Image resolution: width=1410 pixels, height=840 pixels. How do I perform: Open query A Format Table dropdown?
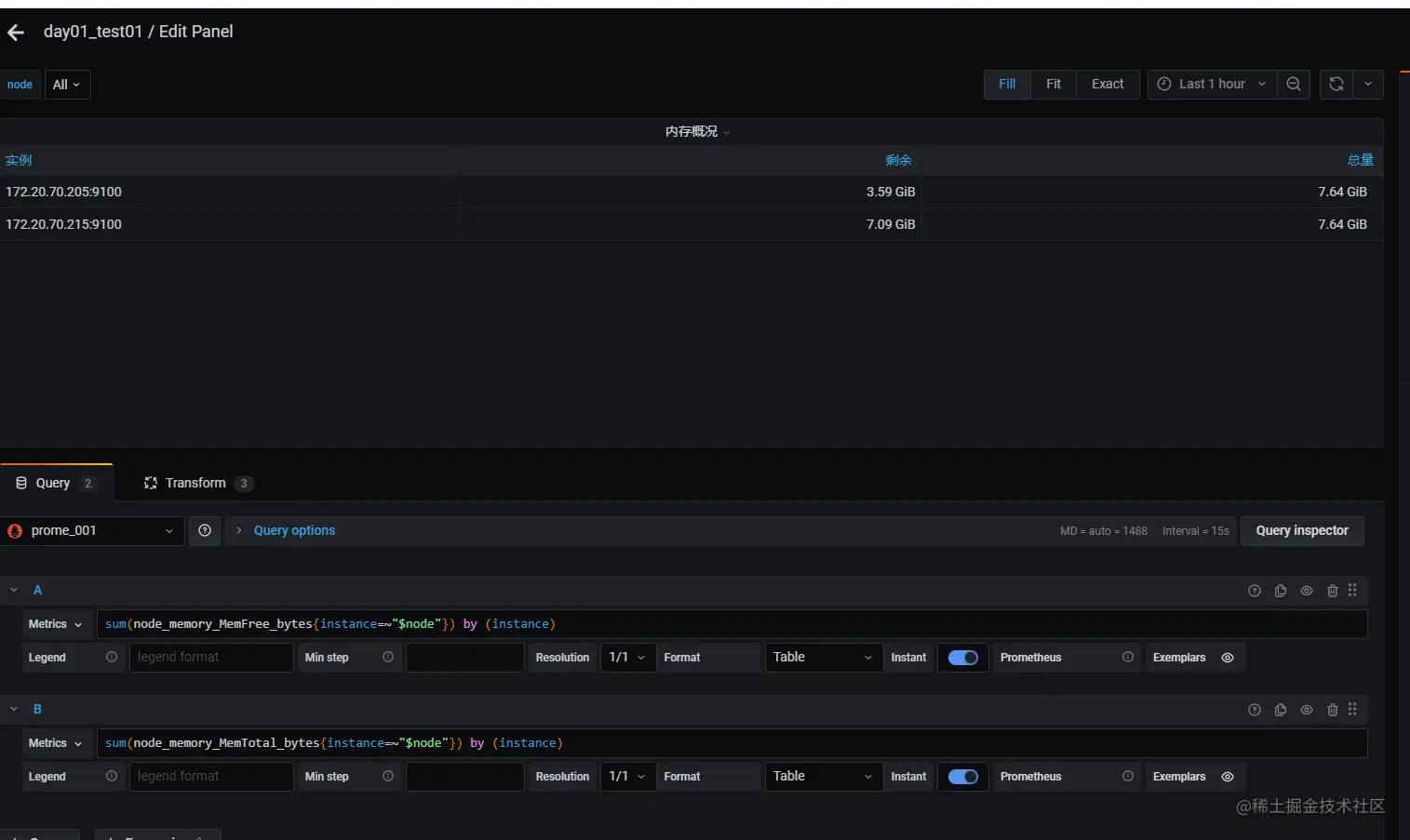tap(824, 657)
